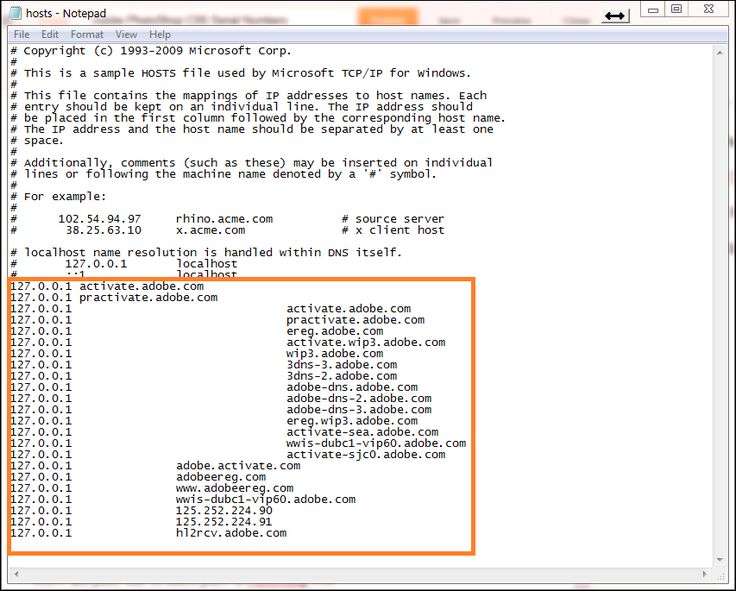This screenshot has height=591, width=736.
Task: Open the Format menu
Action: 87,35
